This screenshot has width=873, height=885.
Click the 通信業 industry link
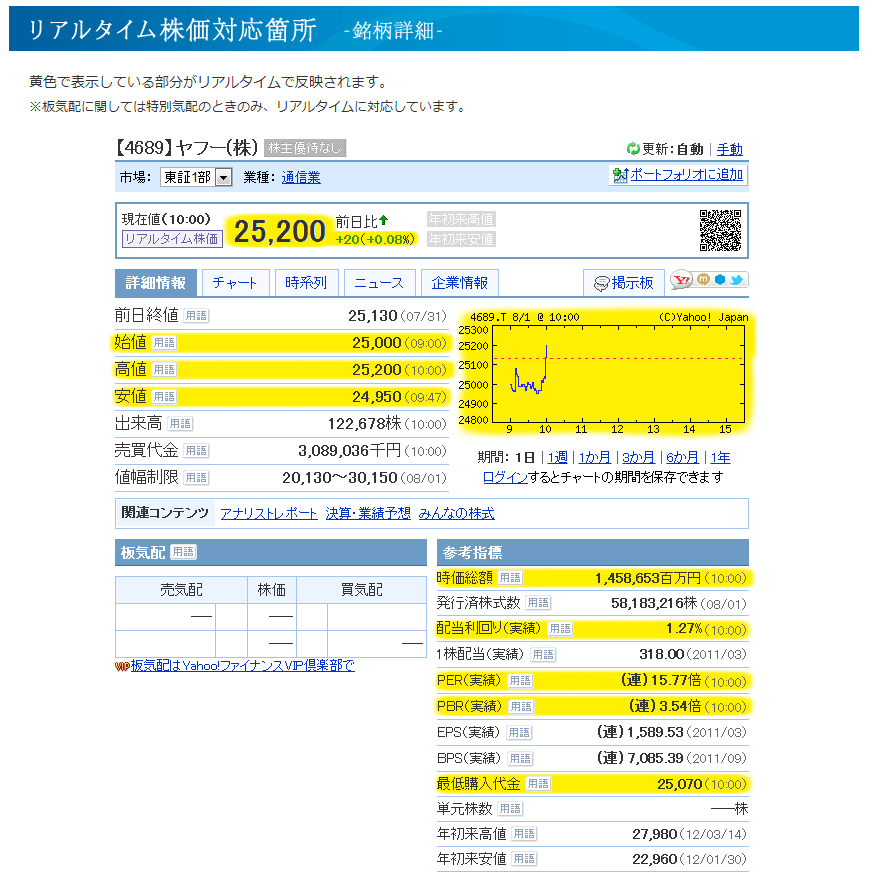[x=301, y=177]
